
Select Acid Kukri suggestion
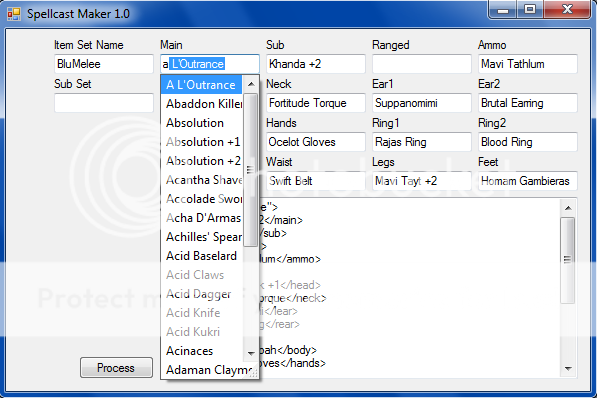coord(202,332)
